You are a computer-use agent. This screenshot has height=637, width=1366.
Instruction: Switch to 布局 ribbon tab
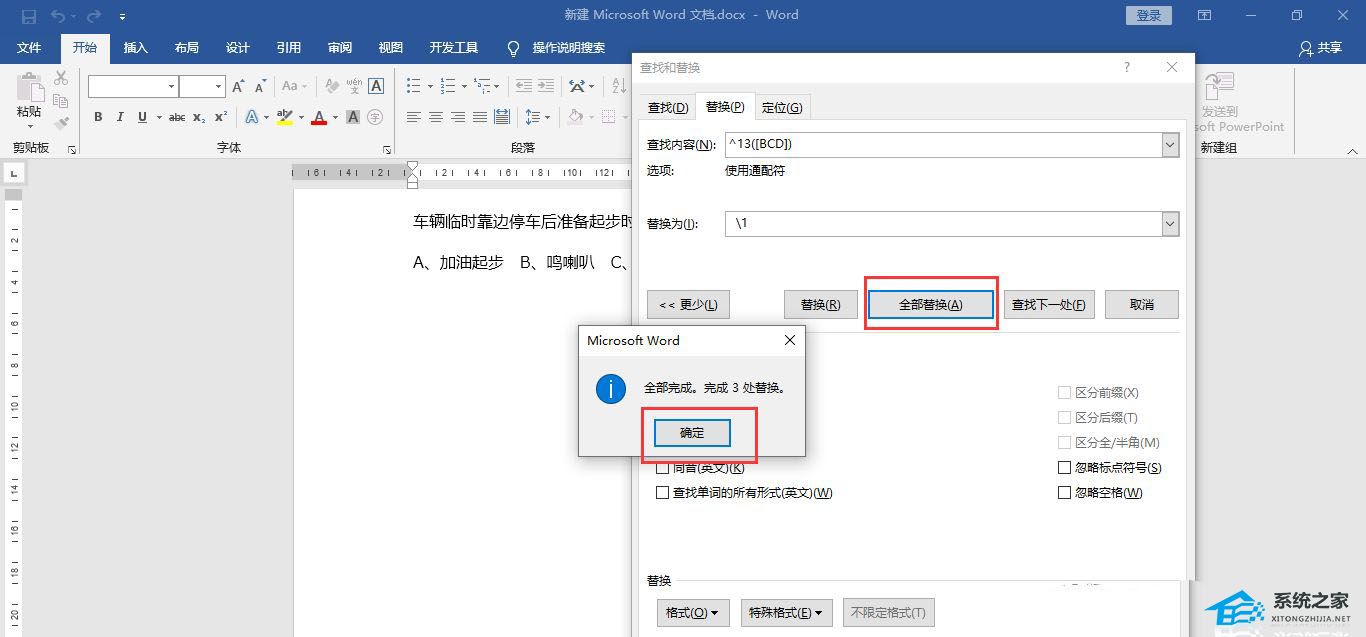[x=186, y=48]
